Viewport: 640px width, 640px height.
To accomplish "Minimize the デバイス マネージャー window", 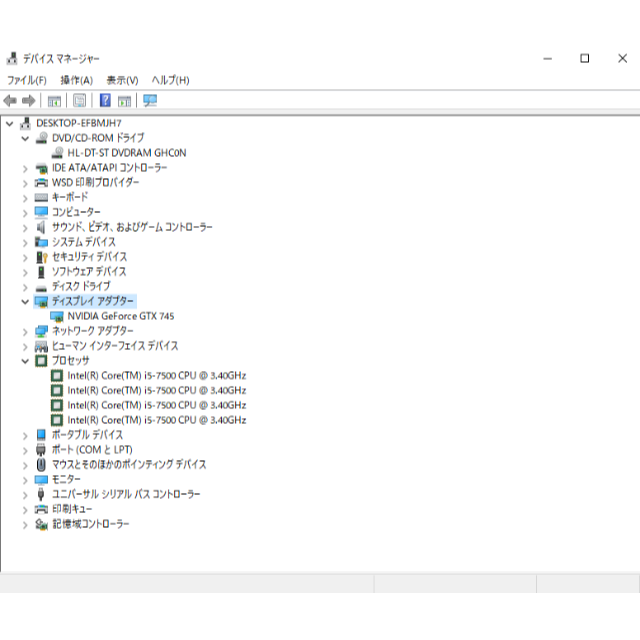I will (x=548, y=59).
